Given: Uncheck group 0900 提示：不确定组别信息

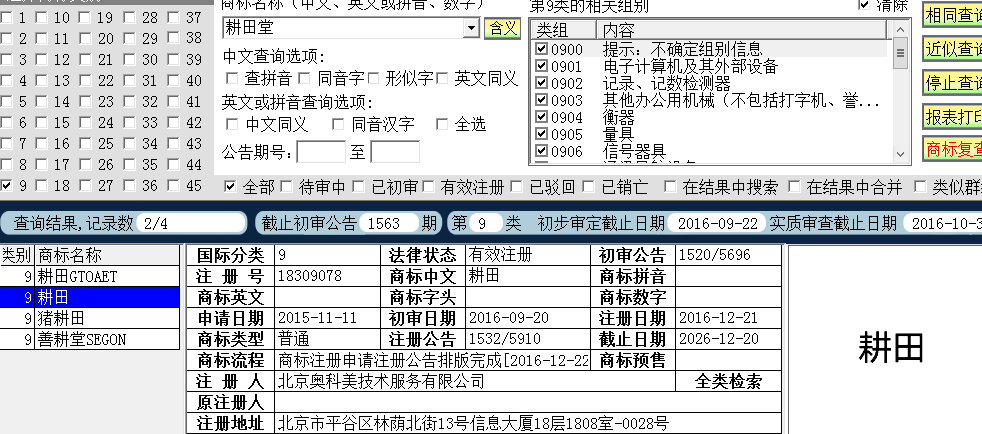Looking at the screenshot, I should pyautogui.click(x=542, y=49).
